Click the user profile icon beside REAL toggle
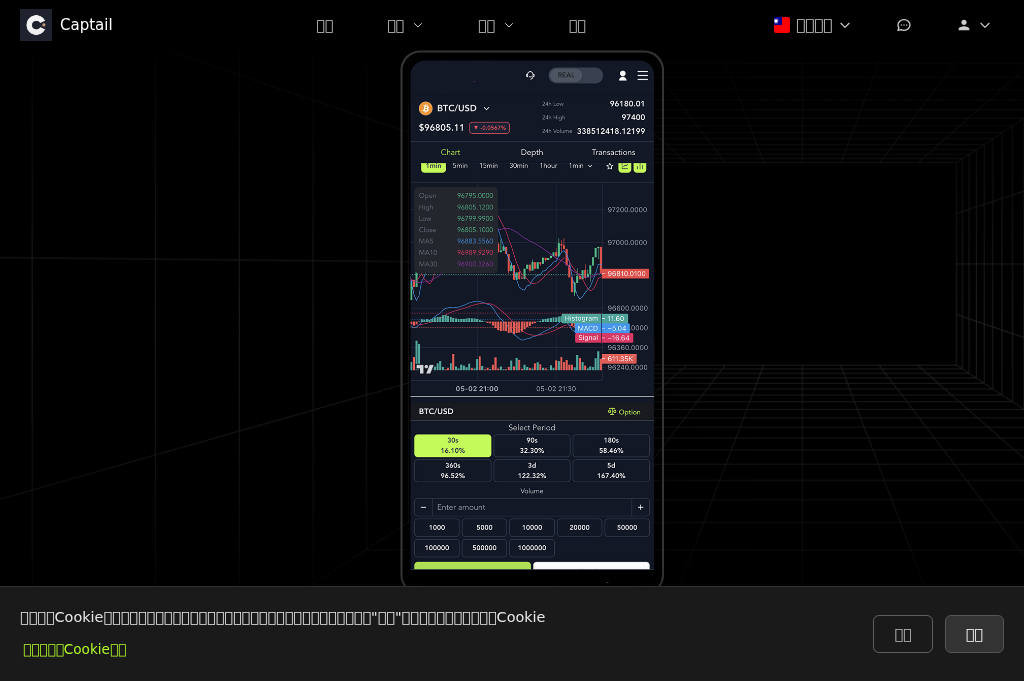1024x681 pixels. [x=622, y=75]
